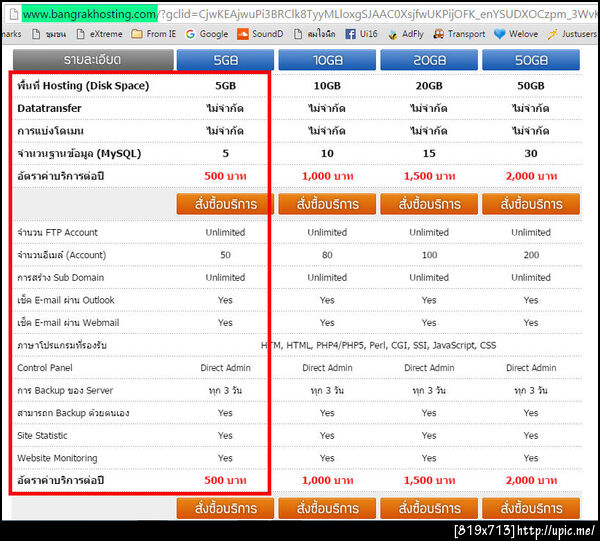
Task: Order the 5GB plan with upper orange button
Action: (225, 204)
